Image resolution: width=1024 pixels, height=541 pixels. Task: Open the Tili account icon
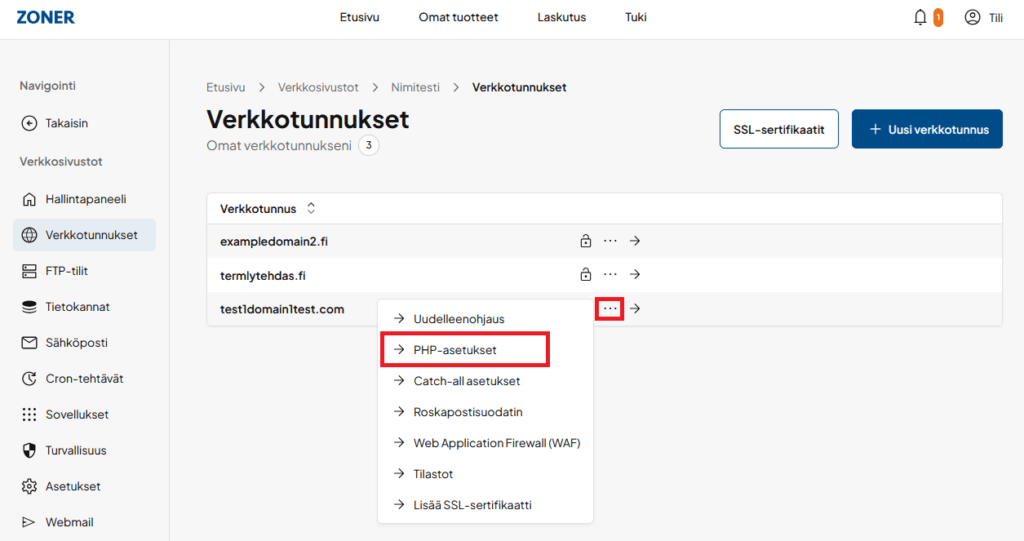pyautogui.click(x=972, y=17)
